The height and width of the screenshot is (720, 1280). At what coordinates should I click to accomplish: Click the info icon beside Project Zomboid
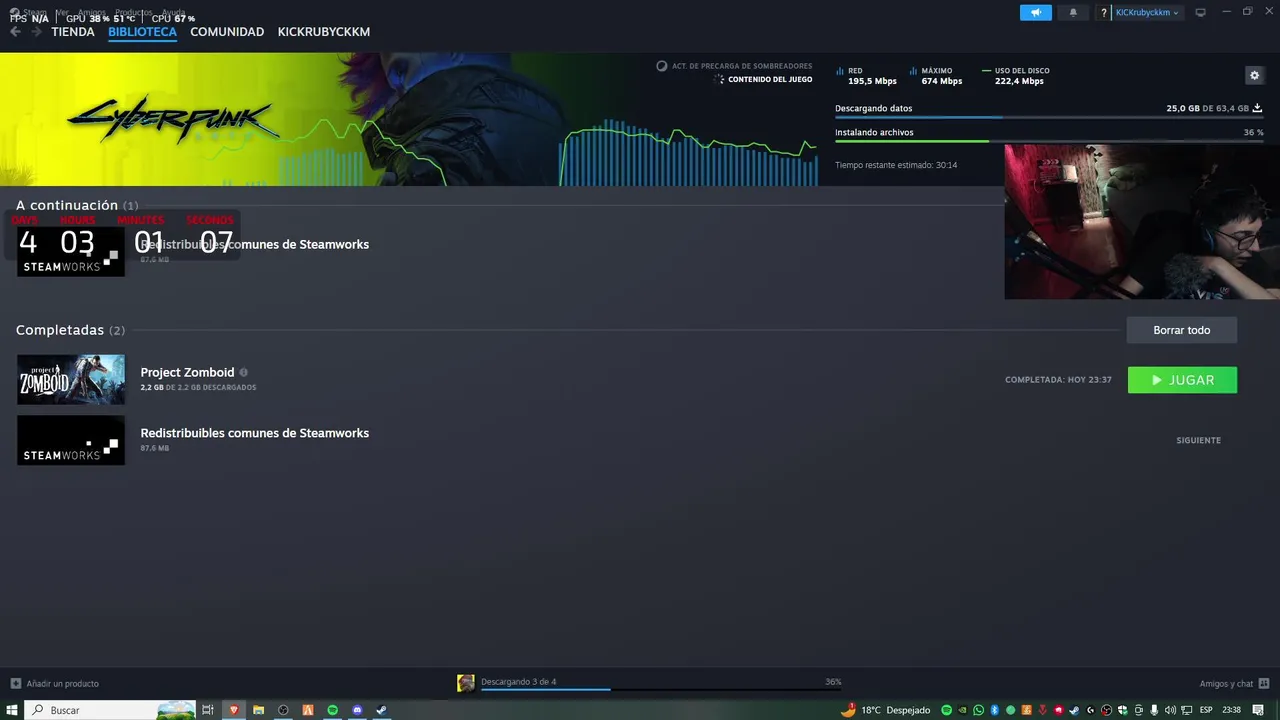(243, 372)
